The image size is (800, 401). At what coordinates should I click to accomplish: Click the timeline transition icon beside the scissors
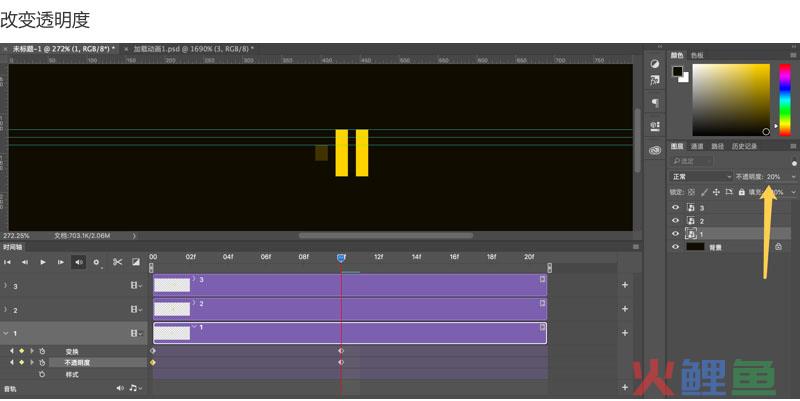click(x=136, y=262)
